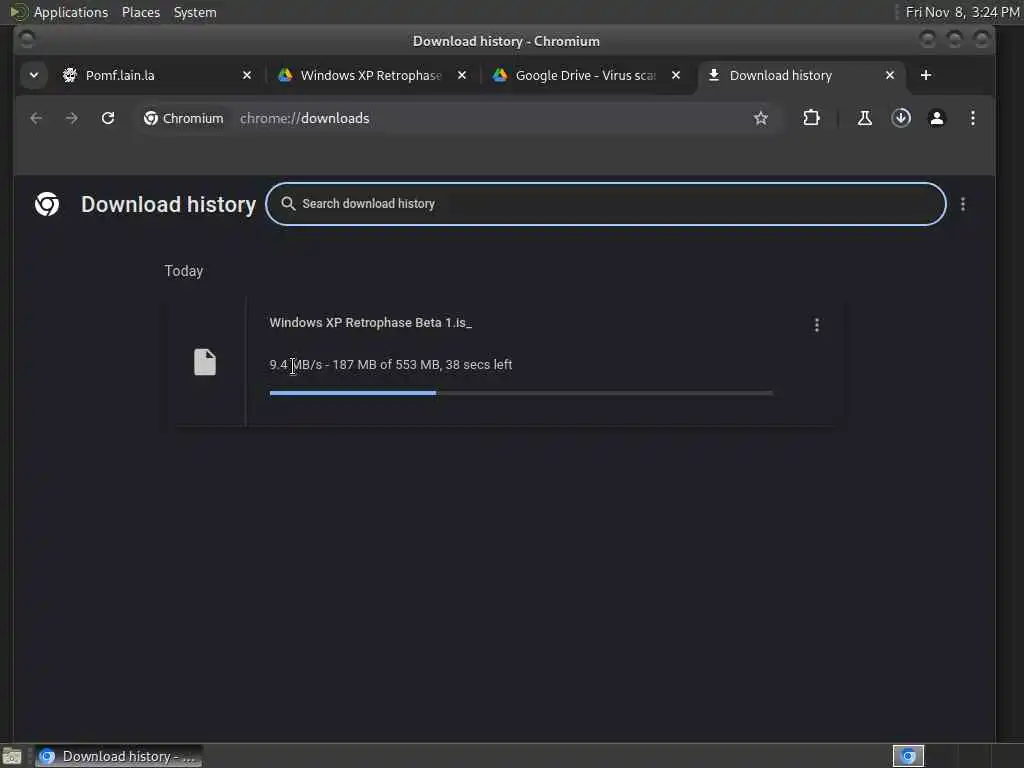Open Chrome Labs flask icon
This screenshot has width=1024, height=768.
(865, 118)
